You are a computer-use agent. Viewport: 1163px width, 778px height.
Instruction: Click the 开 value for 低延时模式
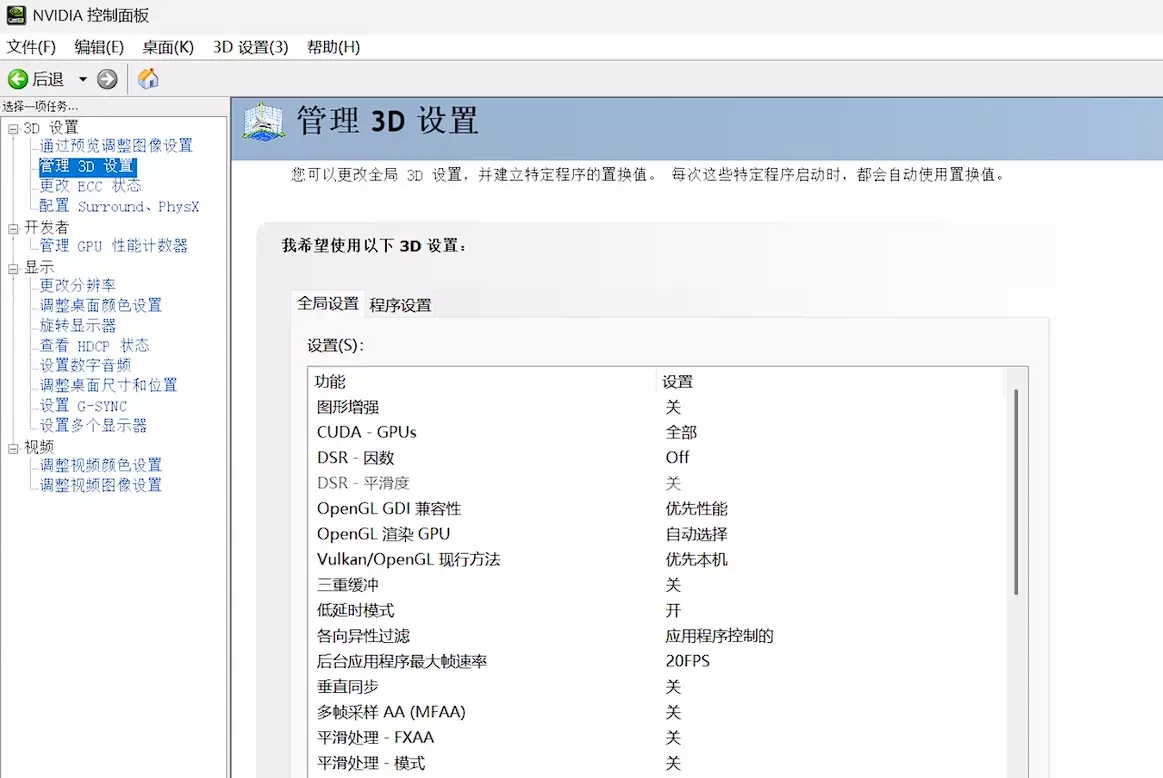click(673, 610)
